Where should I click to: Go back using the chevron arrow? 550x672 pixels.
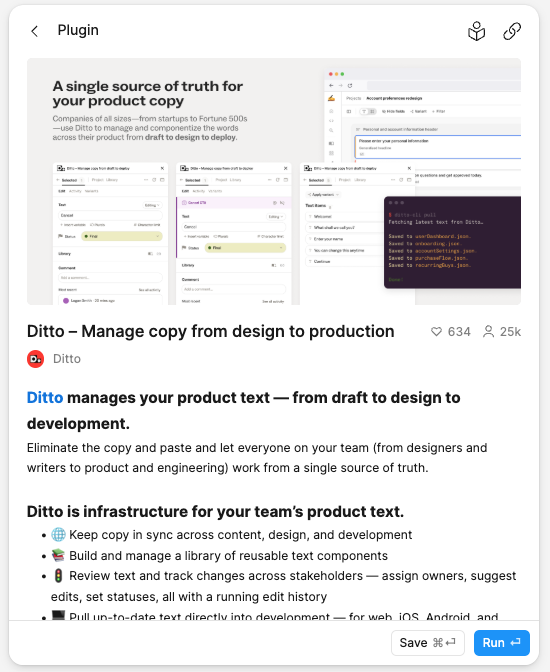(35, 31)
